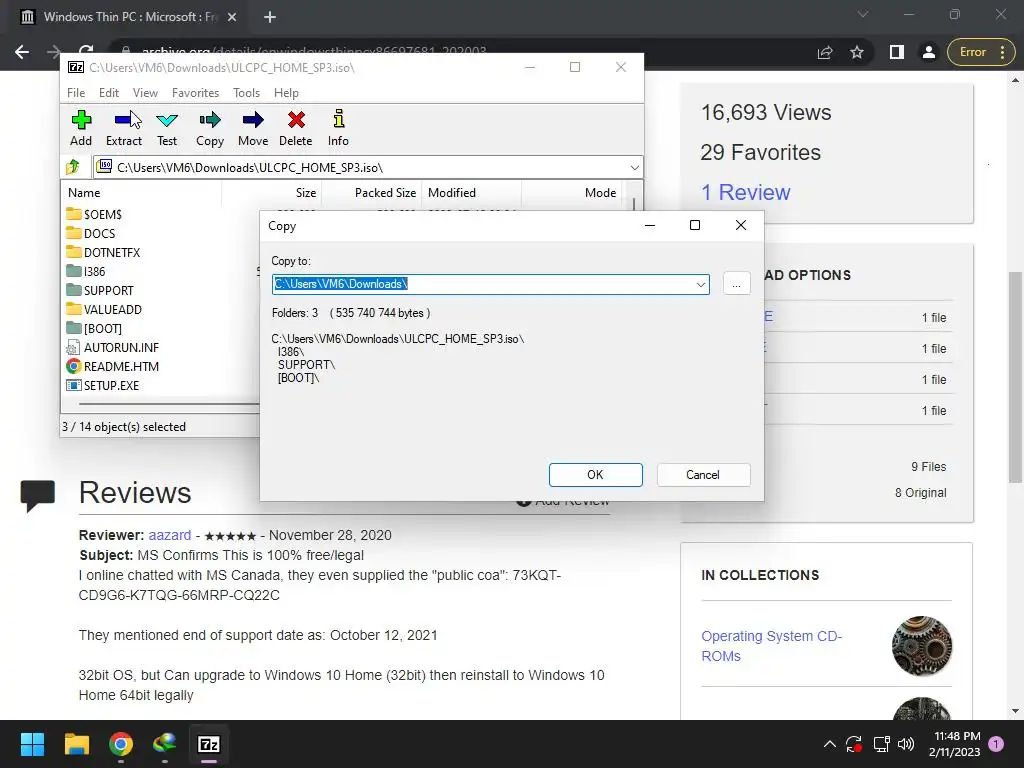Sort file list by Size column
The height and width of the screenshot is (768, 1024).
pyautogui.click(x=272, y=193)
